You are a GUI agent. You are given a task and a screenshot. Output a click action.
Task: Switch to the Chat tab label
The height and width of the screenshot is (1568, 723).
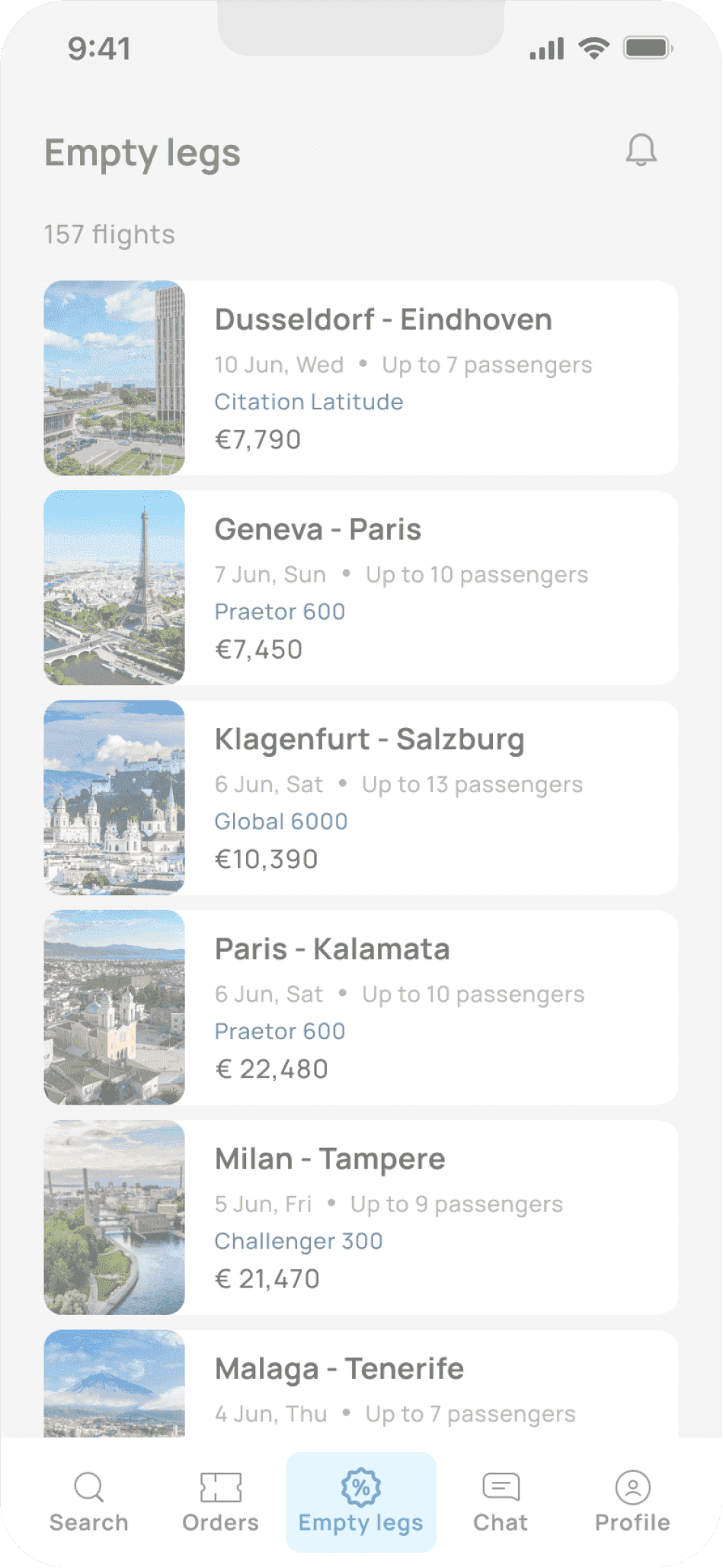(x=501, y=1523)
